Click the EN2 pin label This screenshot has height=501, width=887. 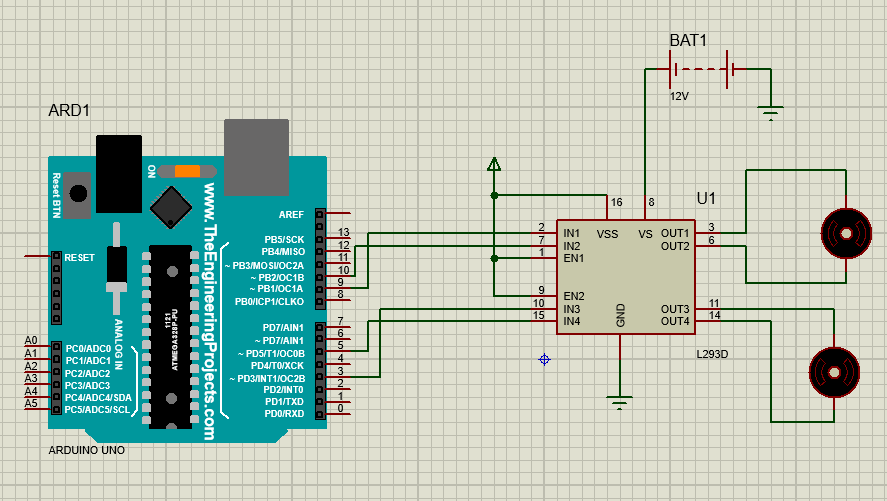click(574, 296)
